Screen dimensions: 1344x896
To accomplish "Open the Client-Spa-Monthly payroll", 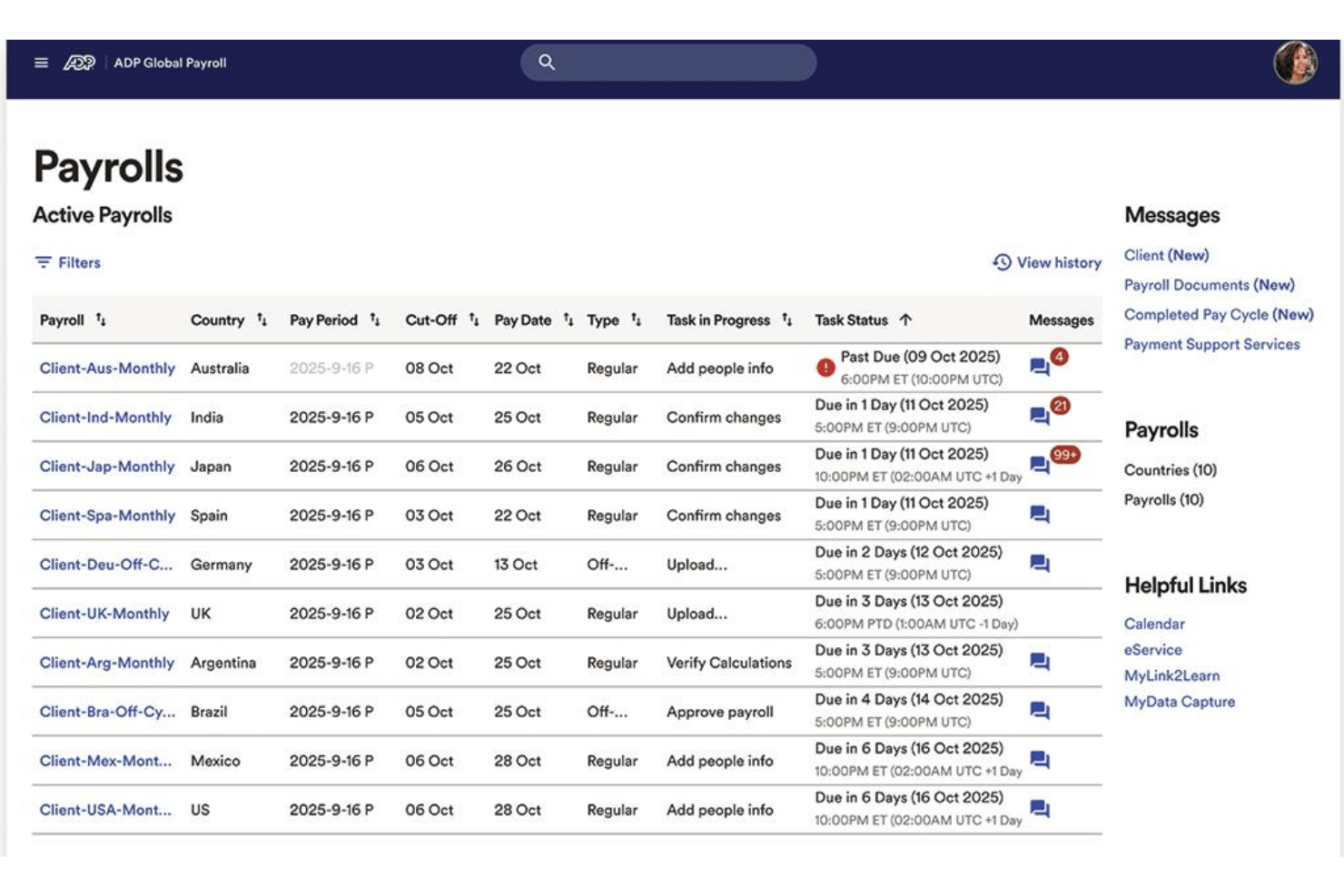I will pos(107,515).
